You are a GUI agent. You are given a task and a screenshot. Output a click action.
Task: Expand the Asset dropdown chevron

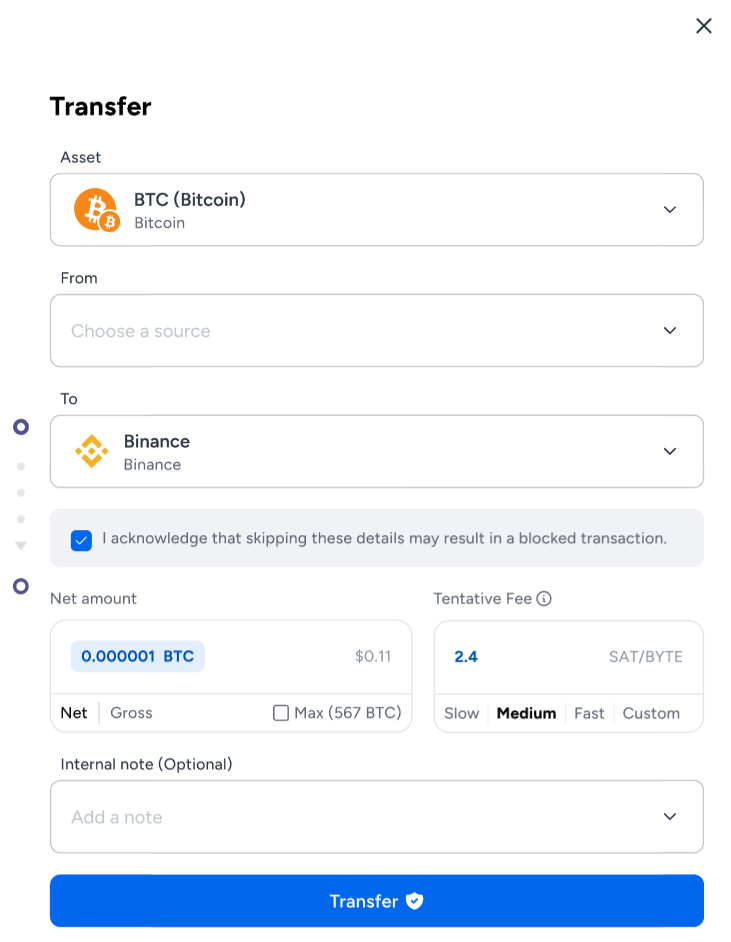click(x=670, y=210)
